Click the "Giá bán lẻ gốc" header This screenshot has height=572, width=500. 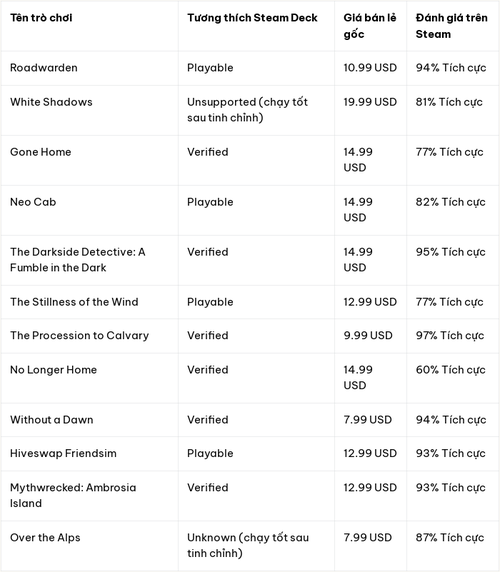click(370, 26)
